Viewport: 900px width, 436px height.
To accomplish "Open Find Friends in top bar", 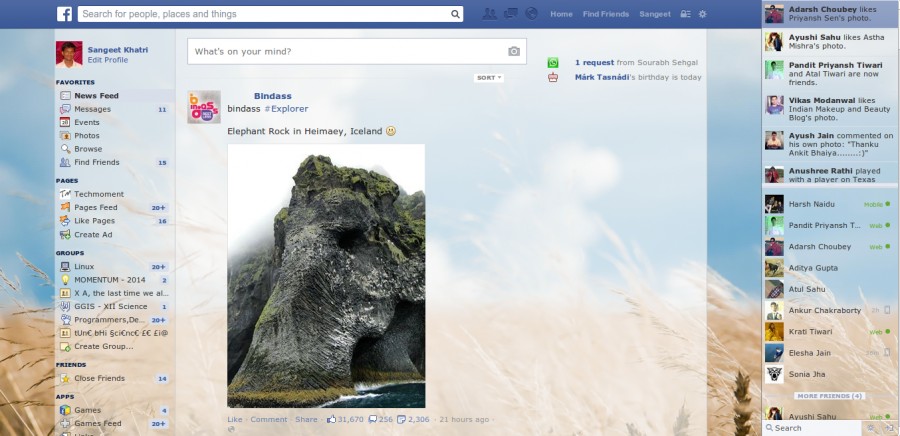I will (x=606, y=14).
